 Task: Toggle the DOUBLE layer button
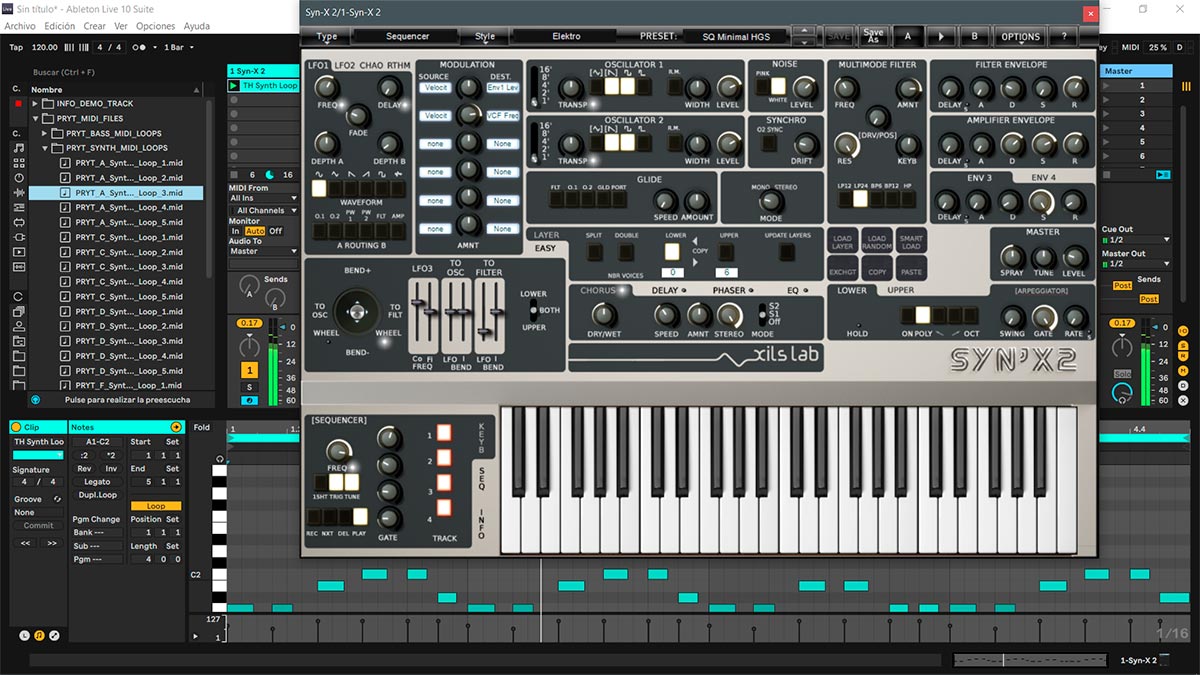coord(627,251)
